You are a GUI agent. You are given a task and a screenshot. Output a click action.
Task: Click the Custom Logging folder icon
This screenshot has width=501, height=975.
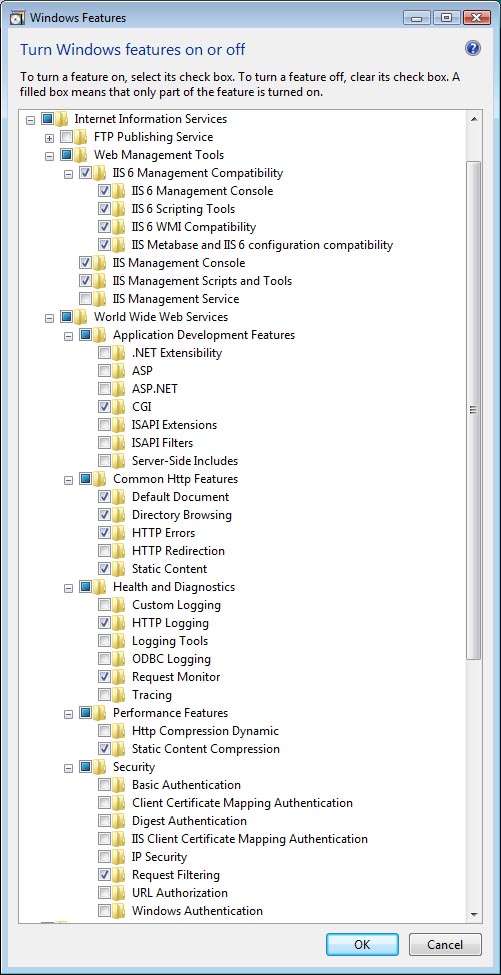pyautogui.click(x=119, y=605)
